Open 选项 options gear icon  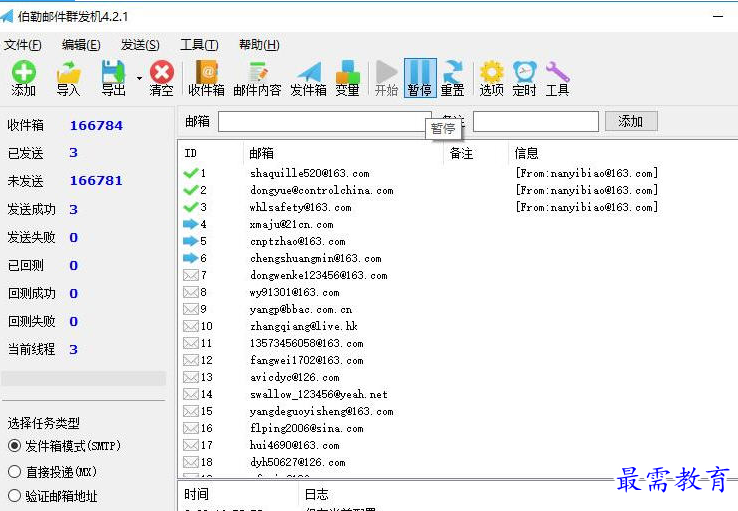coord(491,78)
